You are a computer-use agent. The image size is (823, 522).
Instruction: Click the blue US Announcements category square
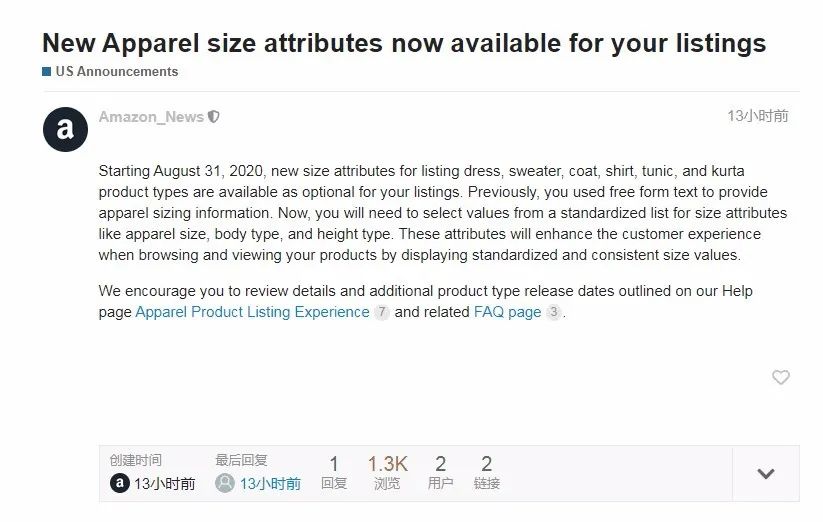pos(47,71)
